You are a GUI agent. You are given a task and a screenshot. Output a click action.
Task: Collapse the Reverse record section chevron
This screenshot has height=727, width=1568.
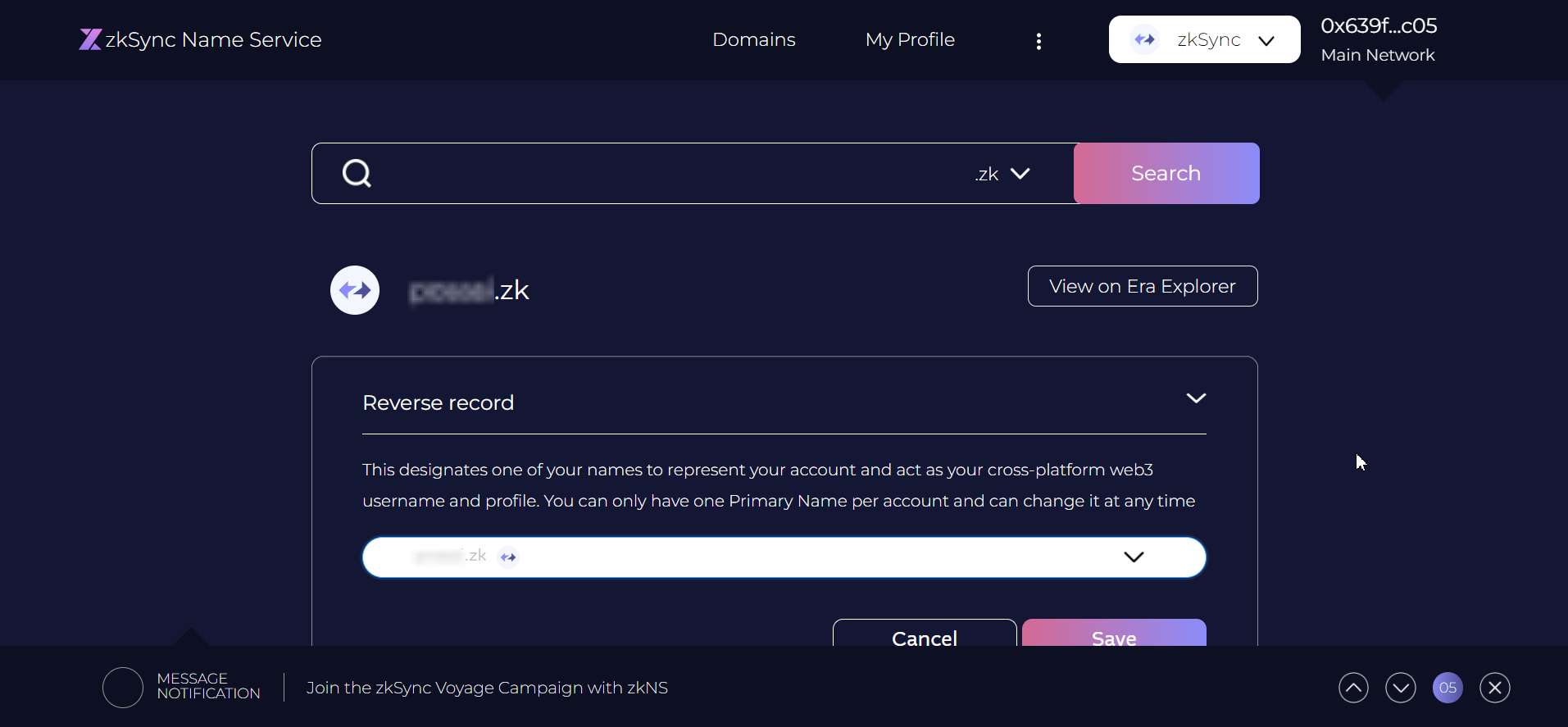click(x=1196, y=398)
